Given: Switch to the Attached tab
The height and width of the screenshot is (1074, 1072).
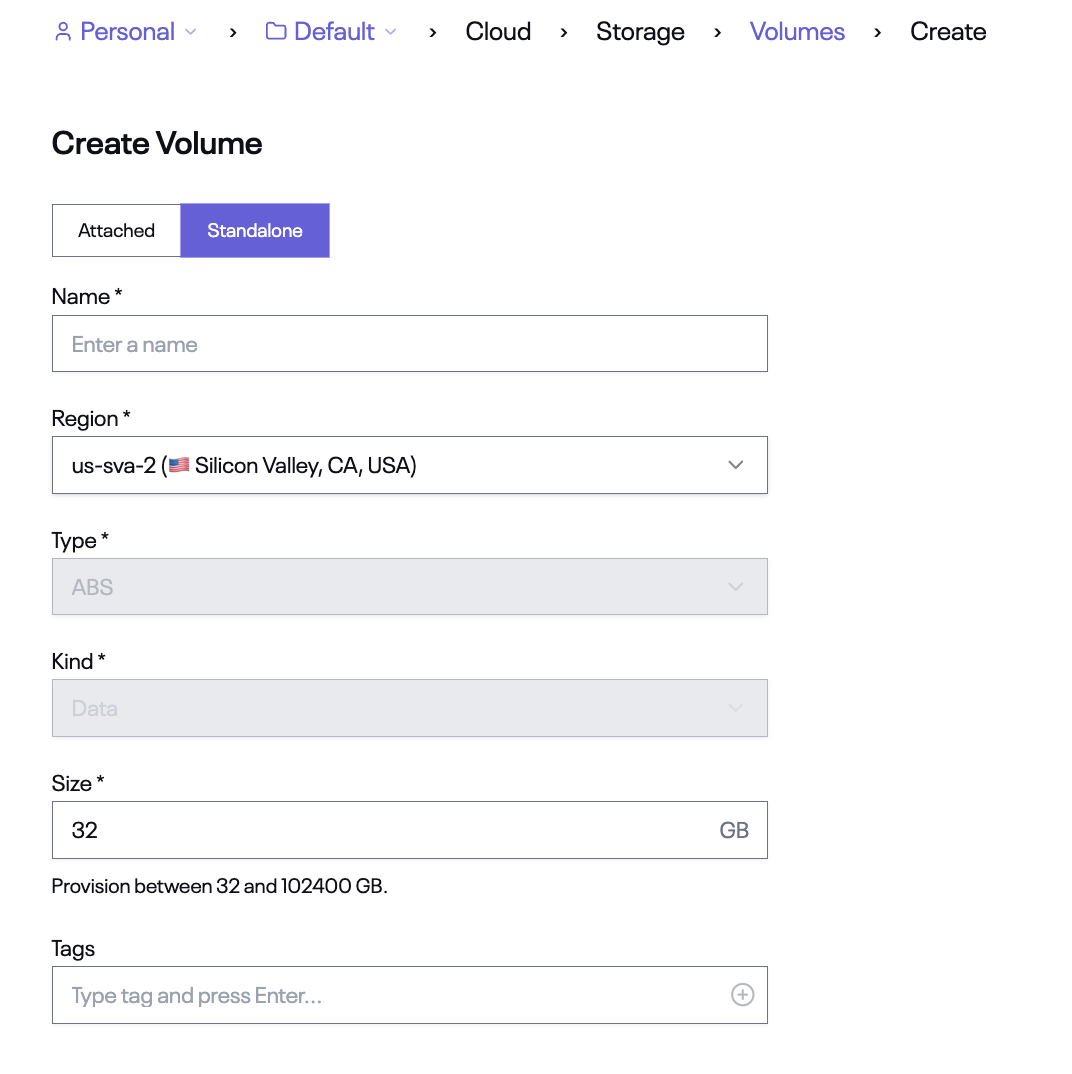Looking at the screenshot, I should point(116,230).
